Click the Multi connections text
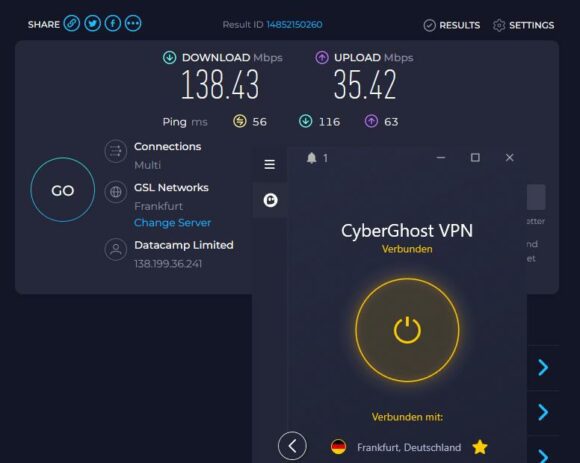580x463 pixels. 147,165
